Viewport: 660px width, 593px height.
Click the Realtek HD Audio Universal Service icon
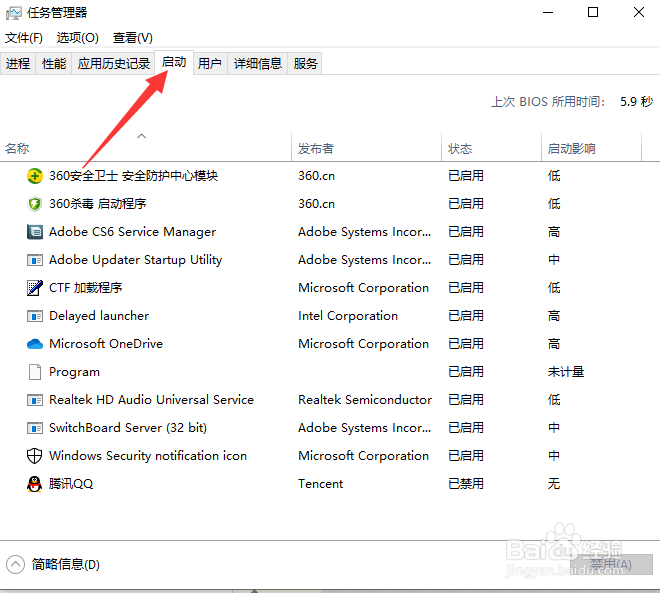pos(35,400)
